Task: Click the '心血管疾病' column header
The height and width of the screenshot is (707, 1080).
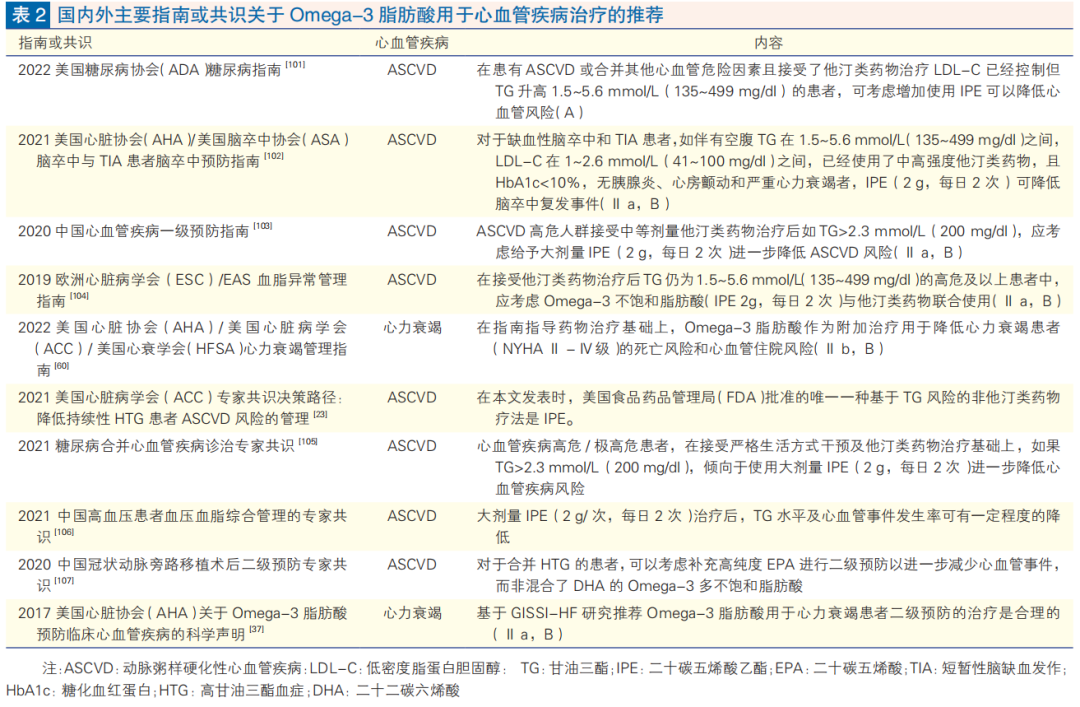Action: tap(412, 43)
